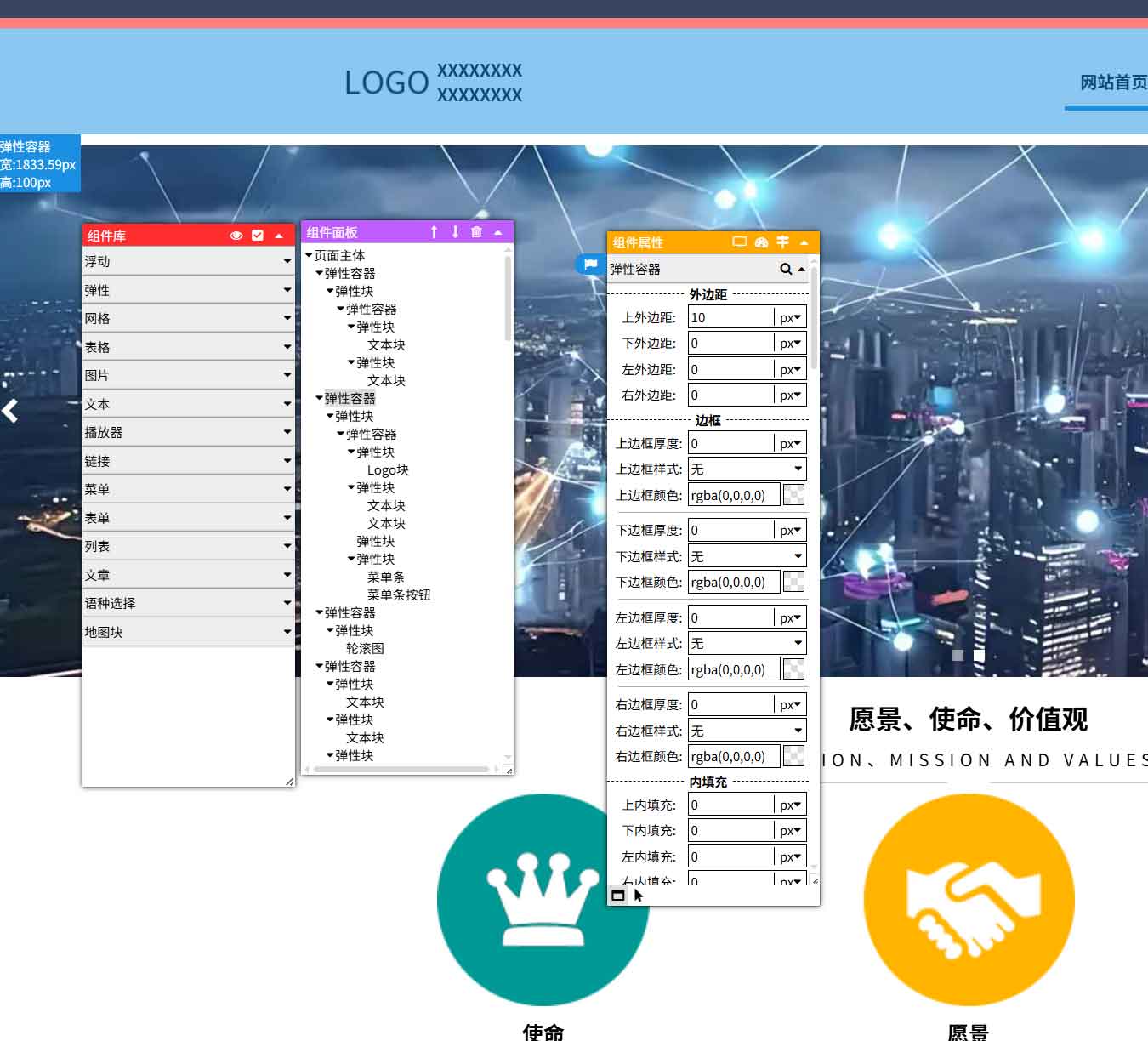Click the alignment icon in 组件属性 header

[x=782, y=242]
